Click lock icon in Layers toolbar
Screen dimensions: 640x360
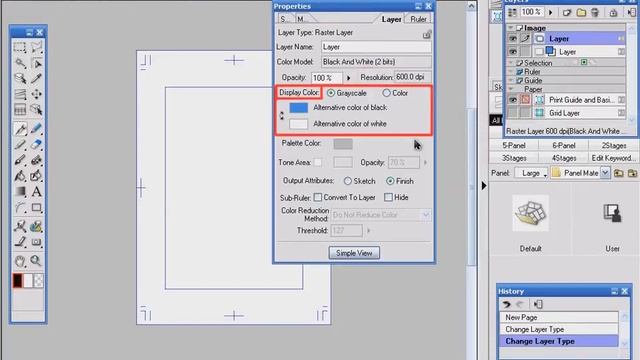pos(613,13)
